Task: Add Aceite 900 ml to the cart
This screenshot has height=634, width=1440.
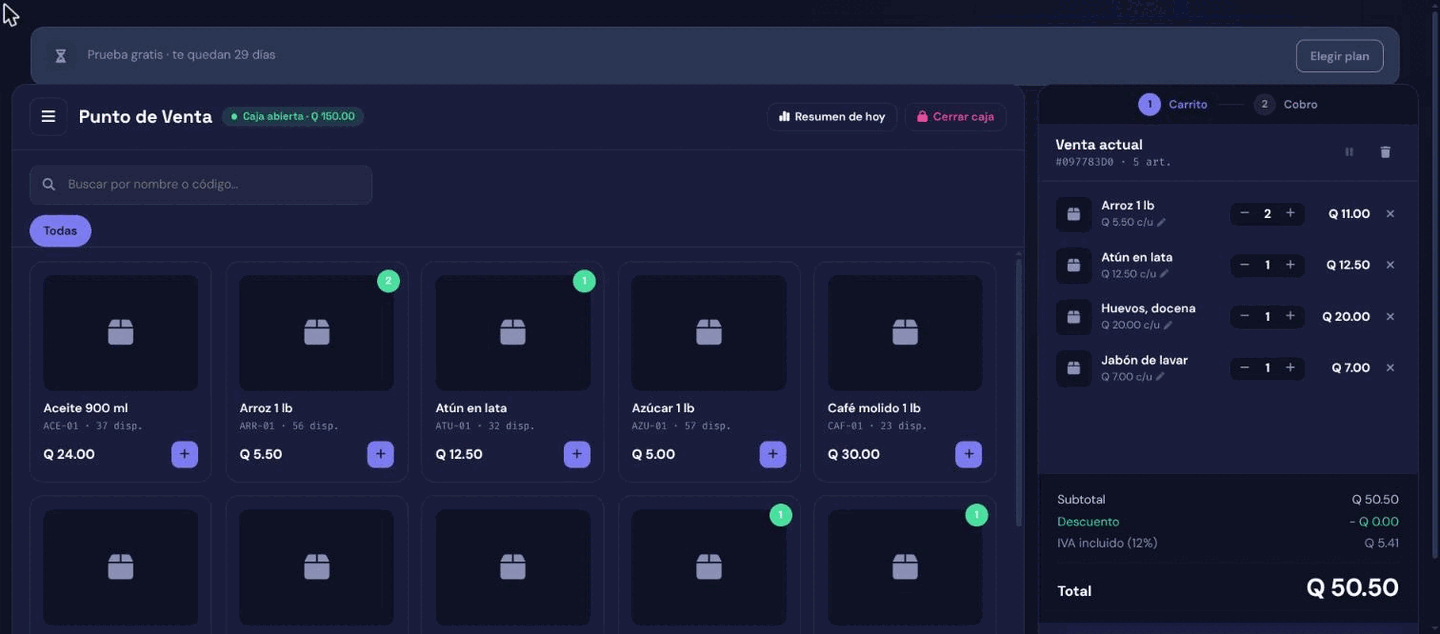Action: (x=184, y=454)
